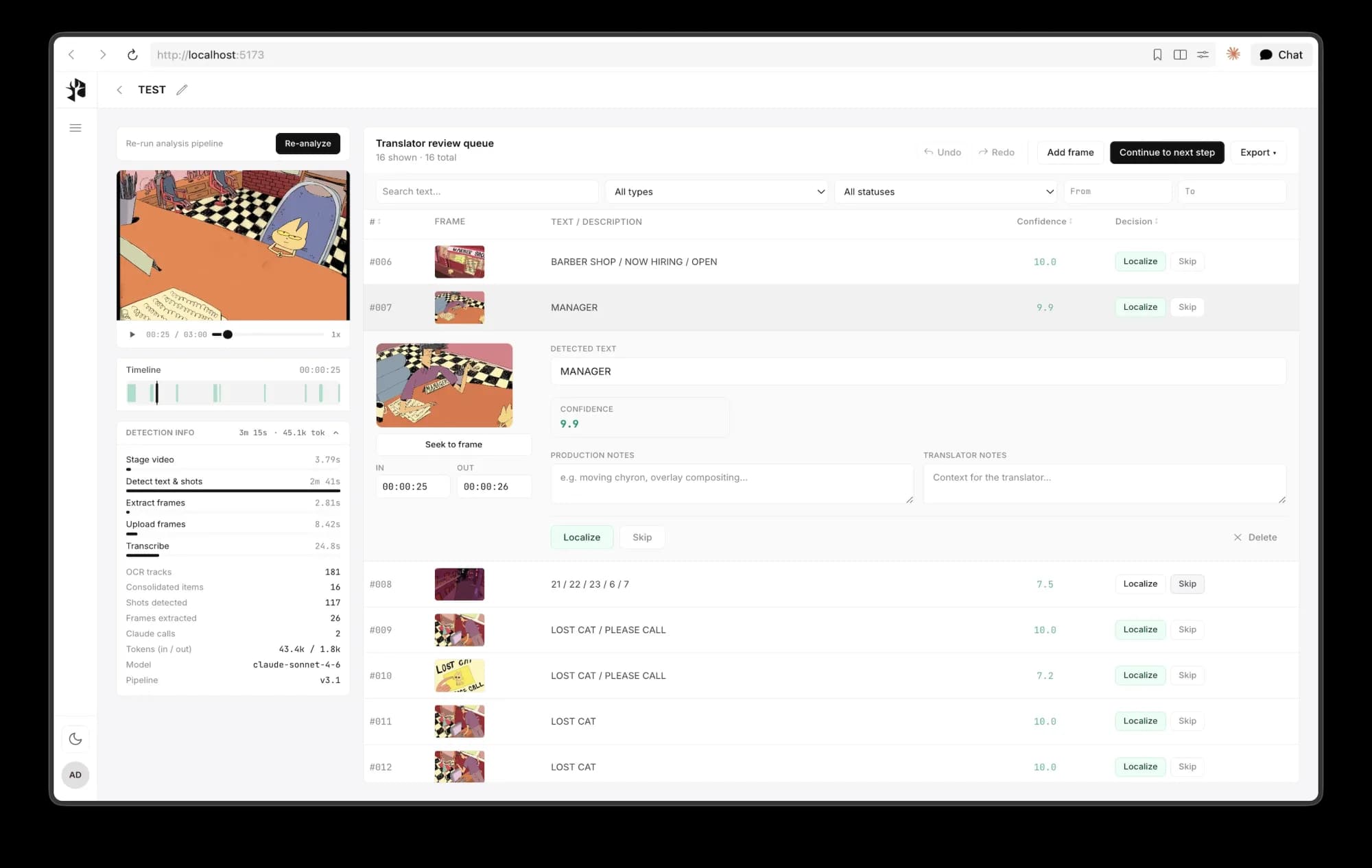Set row #006 decision to Skip
The height and width of the screenshot is (868, 1372).
tap(1187, 261)
